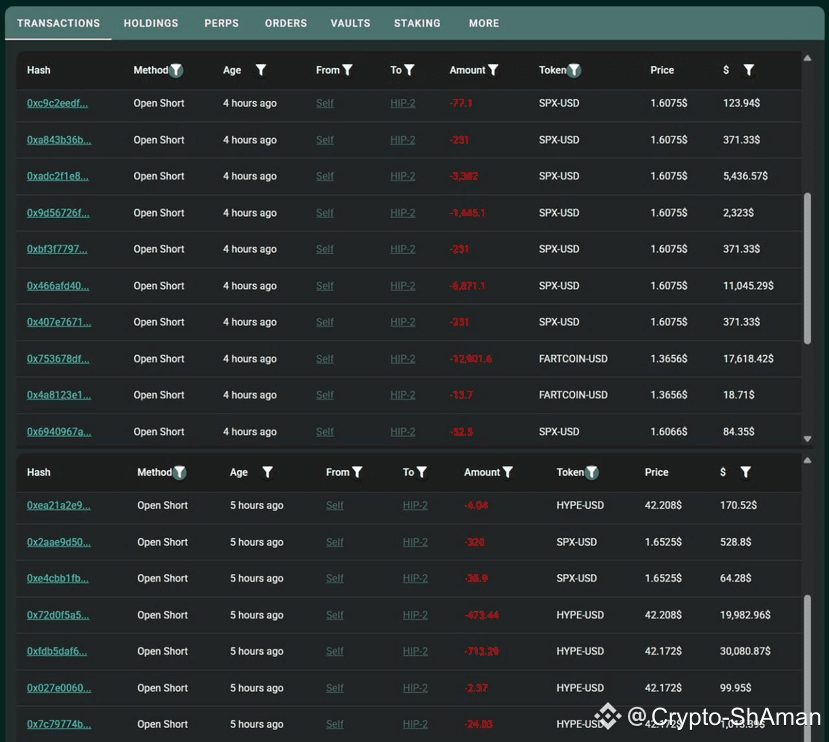Screen dimensions: 829x742
Task: Go to the Vaults tab
Action: click(351, 23)
